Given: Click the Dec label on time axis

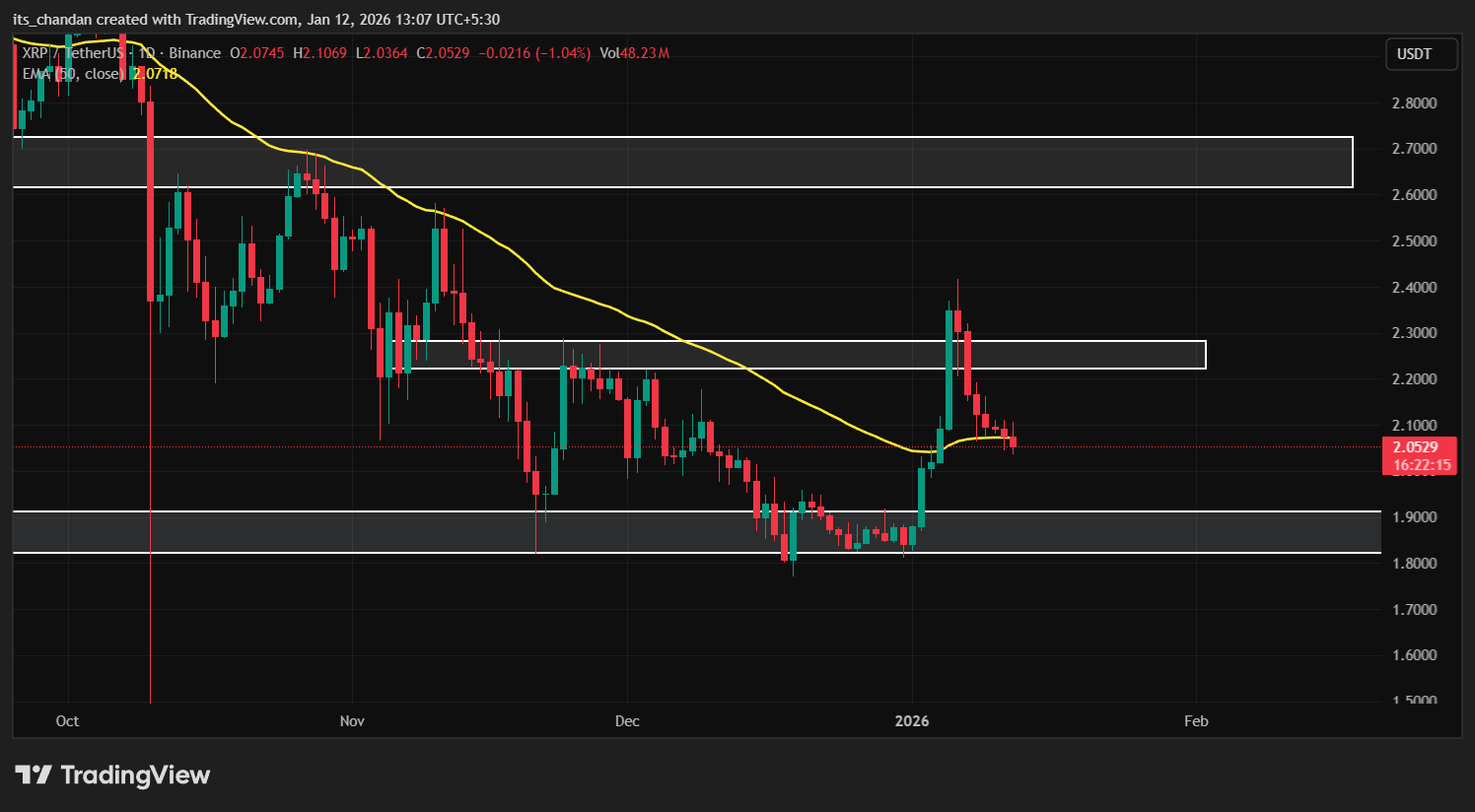Looking at the screenshot, I should click(627, 721).
